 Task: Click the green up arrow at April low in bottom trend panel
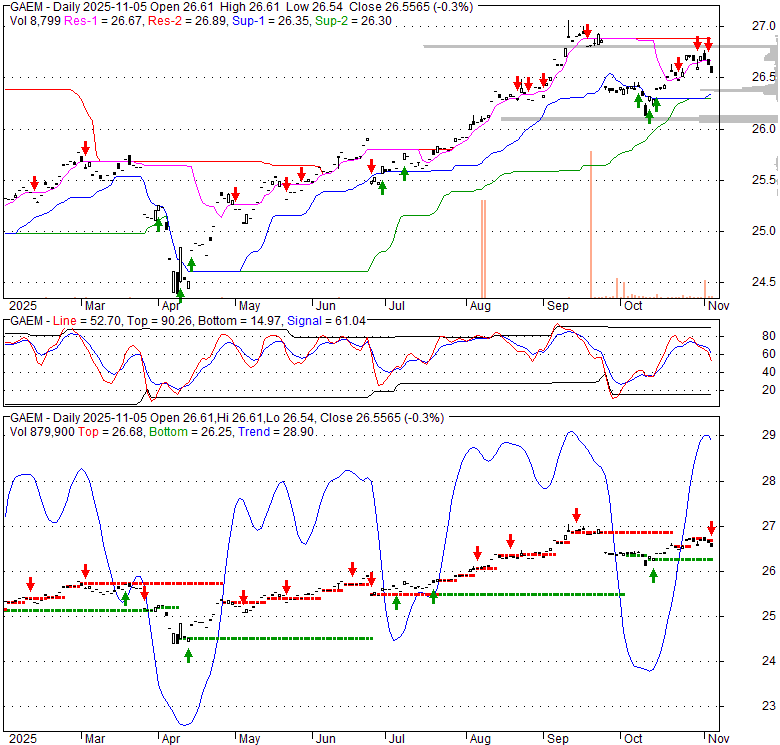(x=188, y=655)
